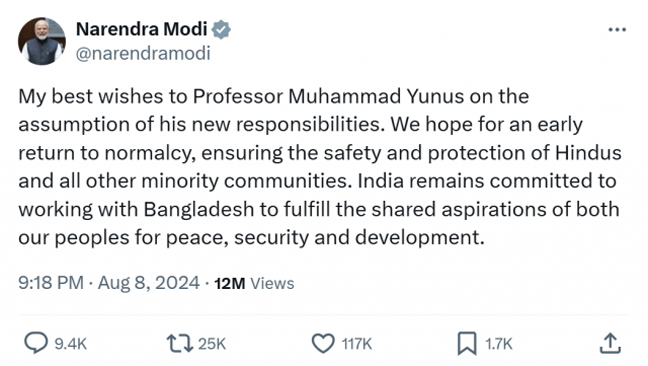This screenshot has height=366, width=648.
Task: Click the 25K reposts count
Action: [x=212, y=344]
